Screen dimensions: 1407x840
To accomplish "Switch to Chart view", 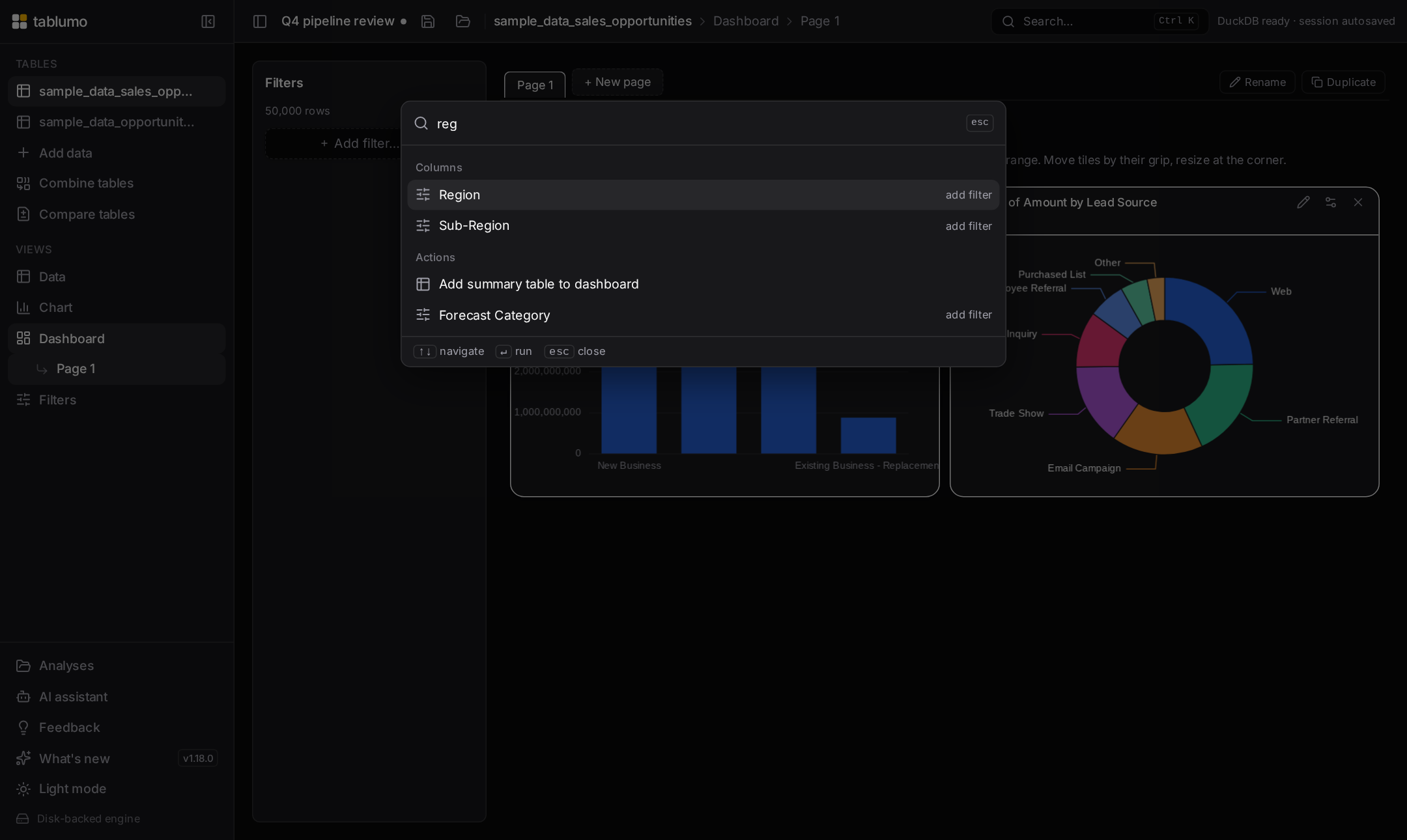I will tap(117, 307).
